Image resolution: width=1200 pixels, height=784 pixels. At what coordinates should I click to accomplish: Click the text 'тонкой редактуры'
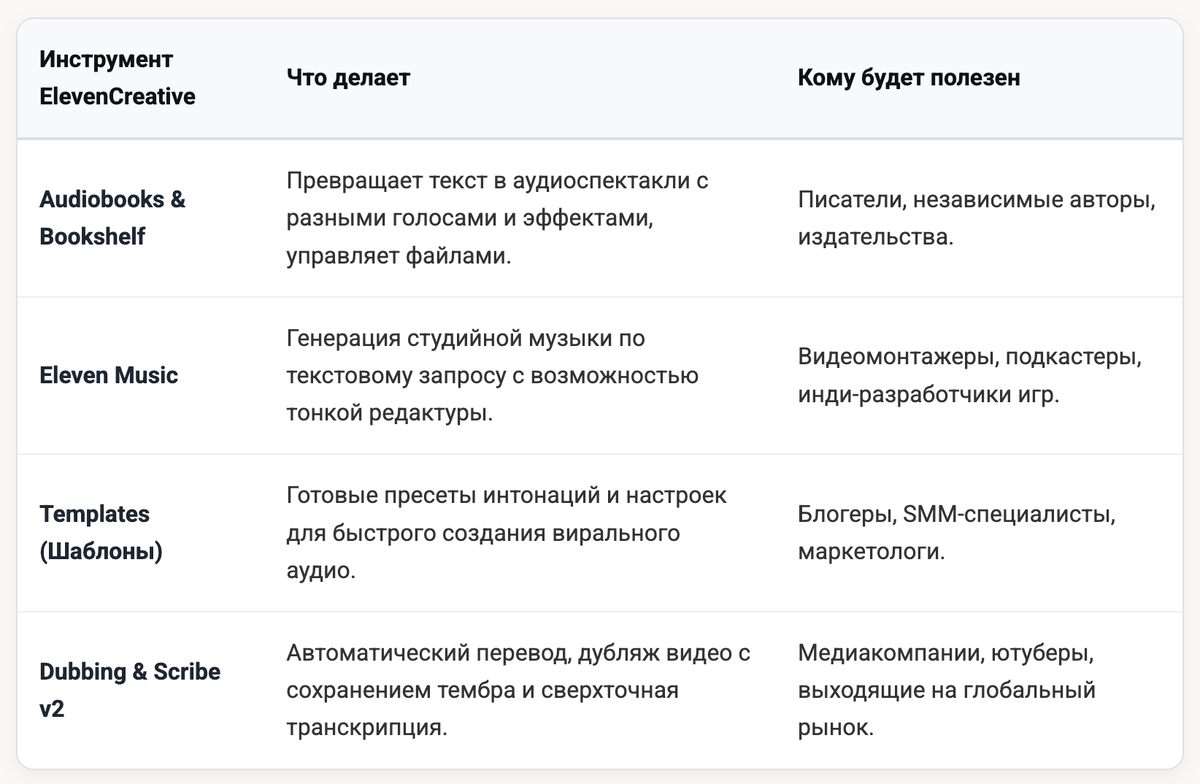[x=389, y=413]
